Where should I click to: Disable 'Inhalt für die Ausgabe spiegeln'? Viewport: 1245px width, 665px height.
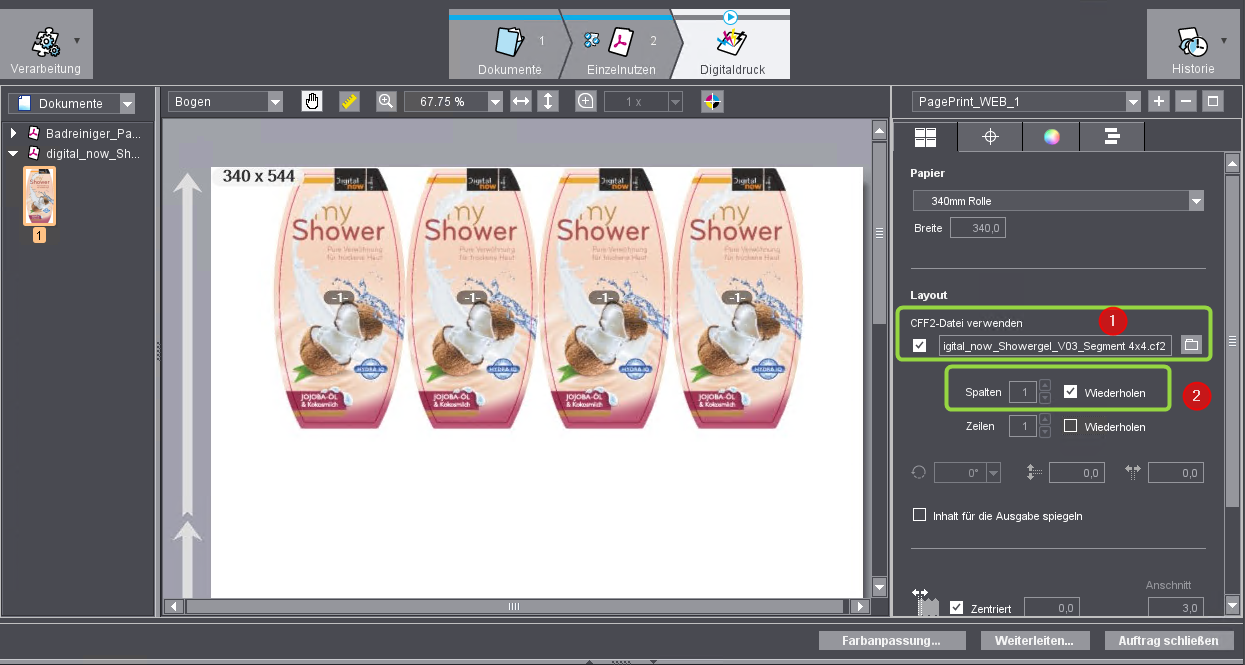pyautogui.click(x=920, y=515)
